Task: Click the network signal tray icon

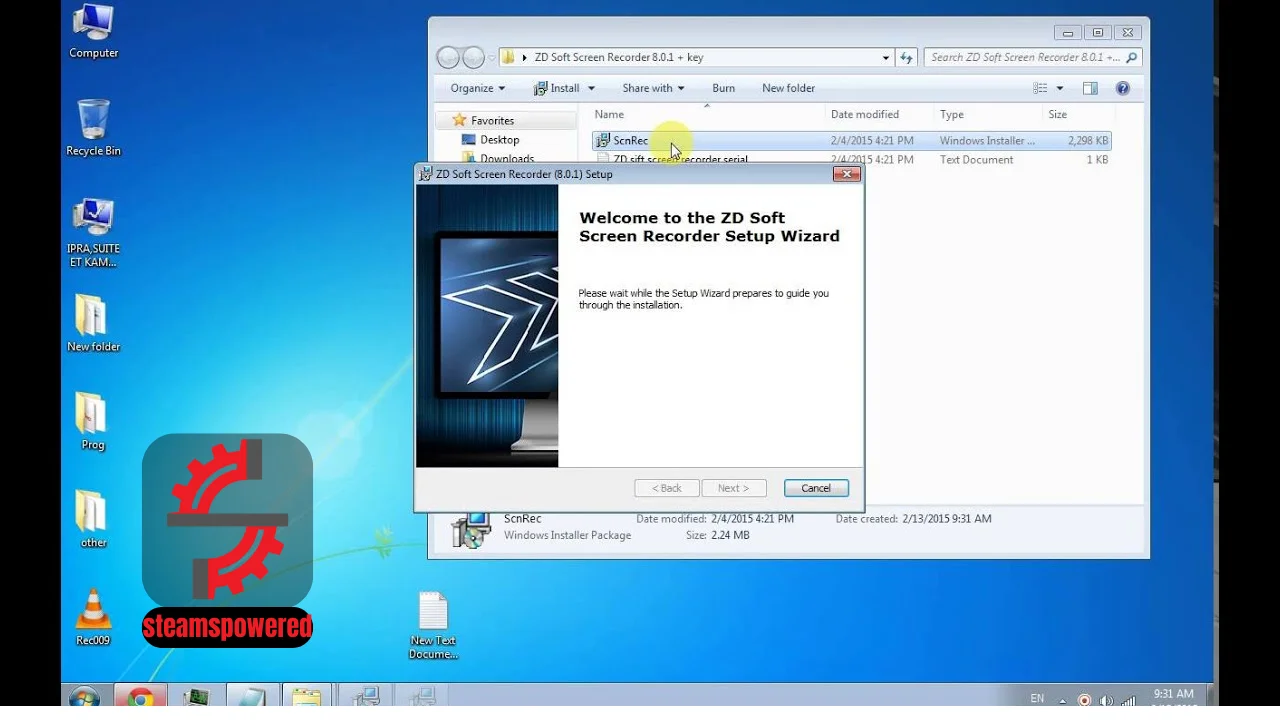Action: [1128, 700]
